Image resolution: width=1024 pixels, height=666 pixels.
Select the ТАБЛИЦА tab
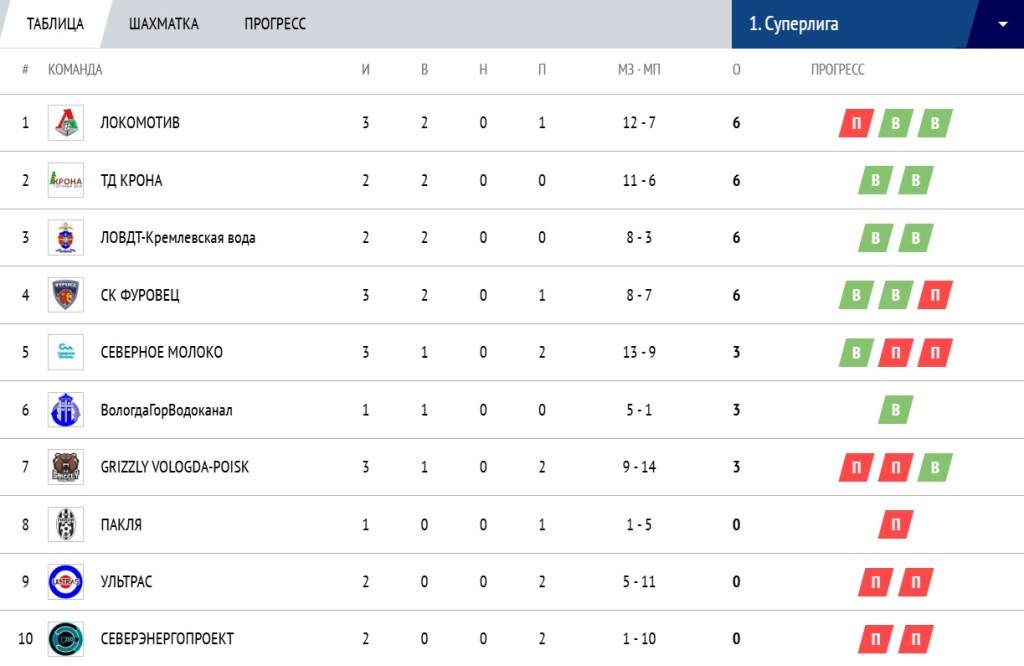pos(55,24)
